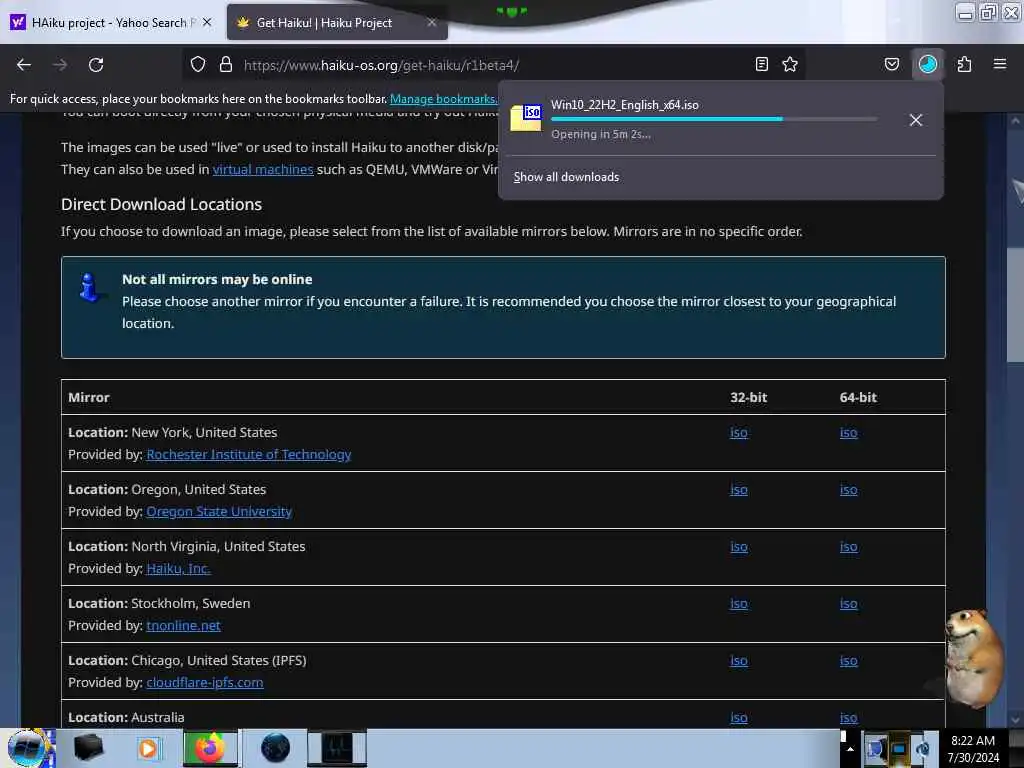Open the system monitor taskbar window
The height and width of the screenshot is (768, 1024).
pos(337,748)
